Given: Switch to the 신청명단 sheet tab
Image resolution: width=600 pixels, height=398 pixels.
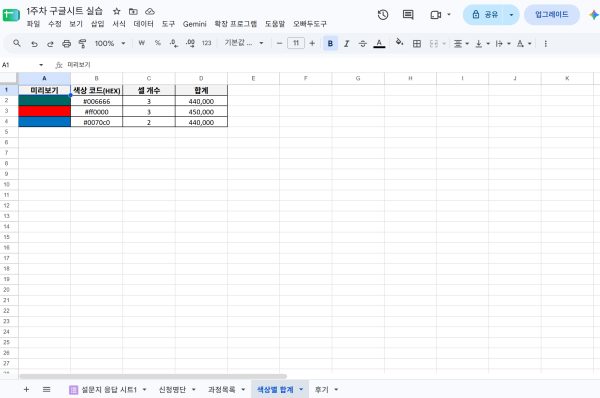Looking at the screenshot, I should [172, 390].
